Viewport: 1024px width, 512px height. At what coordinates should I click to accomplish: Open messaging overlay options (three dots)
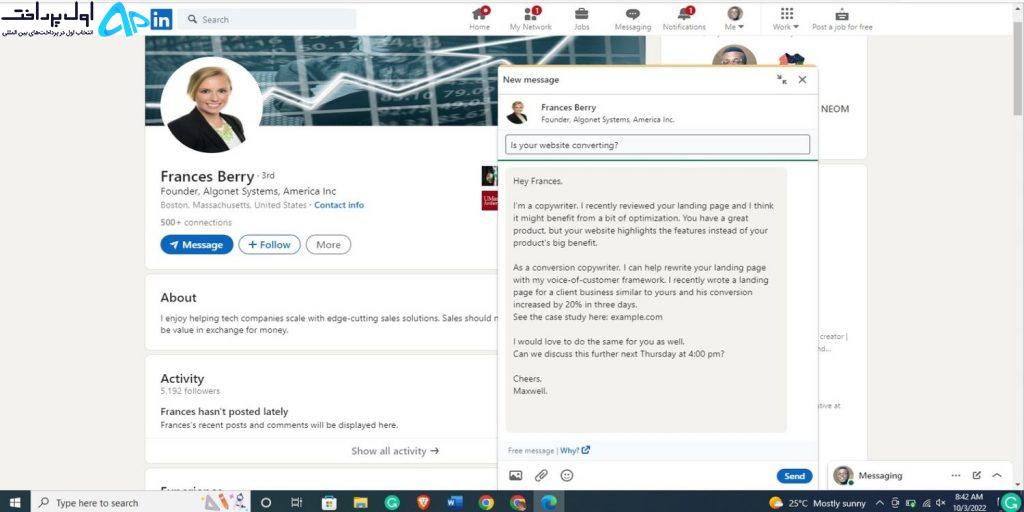(x=955, y=475)
